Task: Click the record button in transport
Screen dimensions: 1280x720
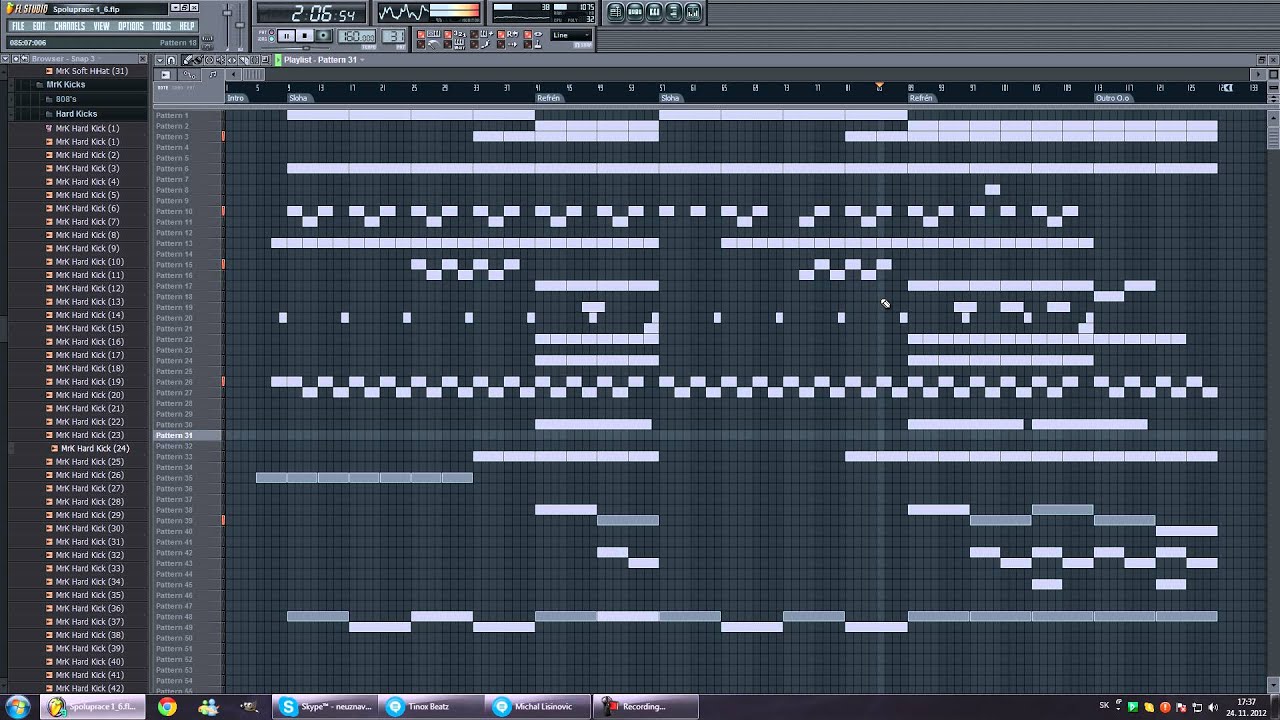Action: 323,36
